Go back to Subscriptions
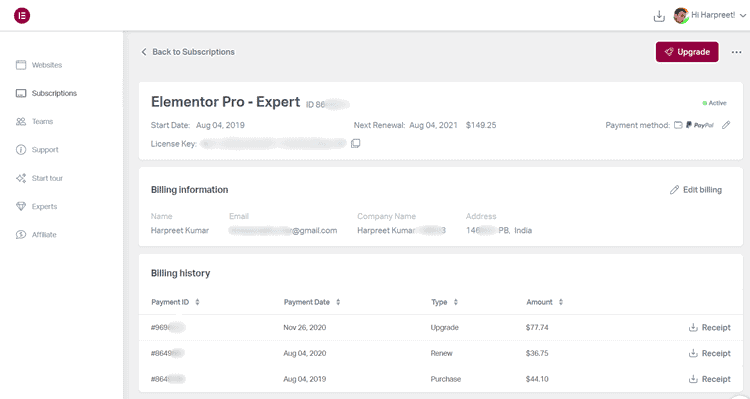750x399 pixels. (188, 52)
